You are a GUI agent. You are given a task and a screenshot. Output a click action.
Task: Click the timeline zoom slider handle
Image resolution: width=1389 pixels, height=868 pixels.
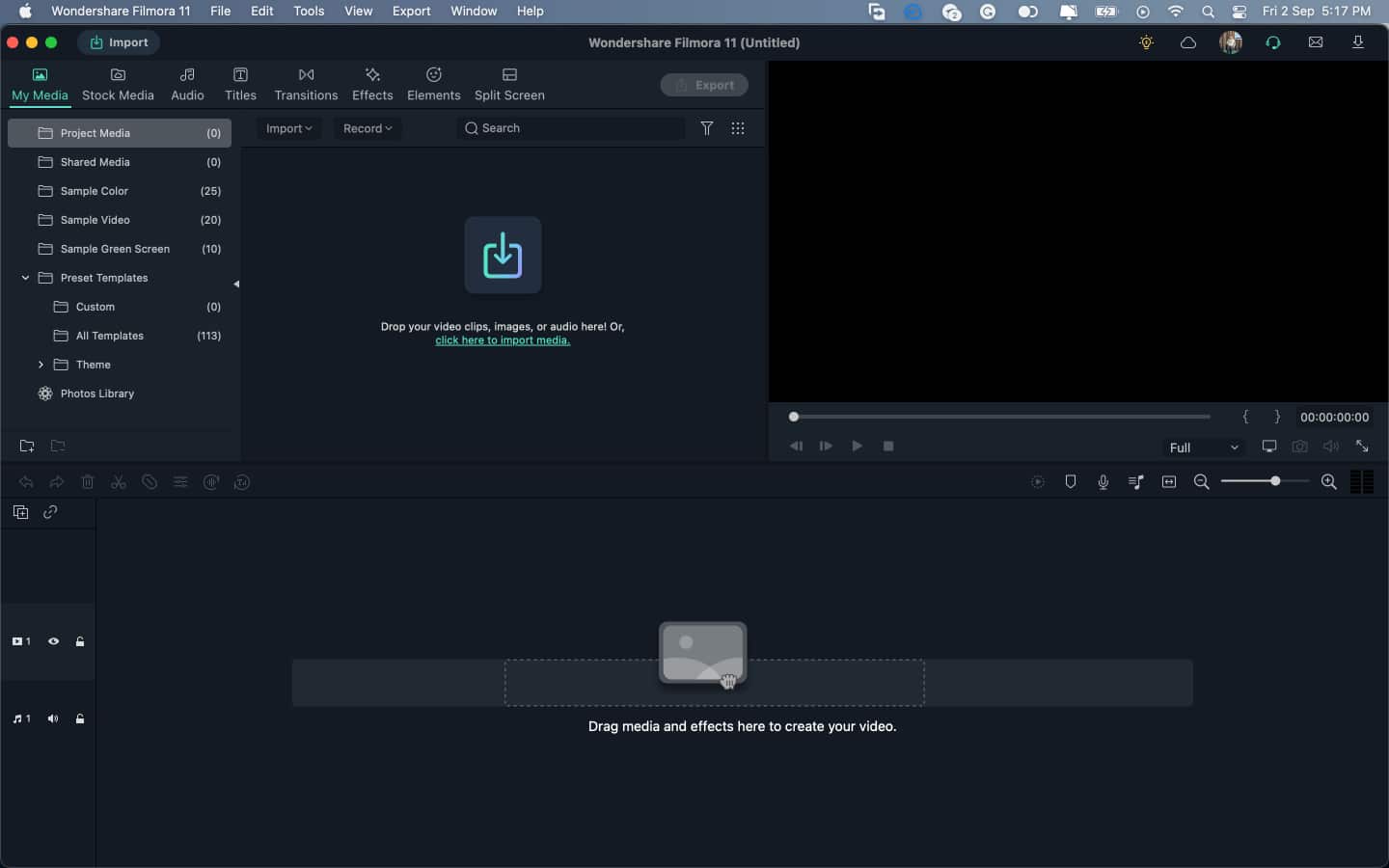point(1275,480)
